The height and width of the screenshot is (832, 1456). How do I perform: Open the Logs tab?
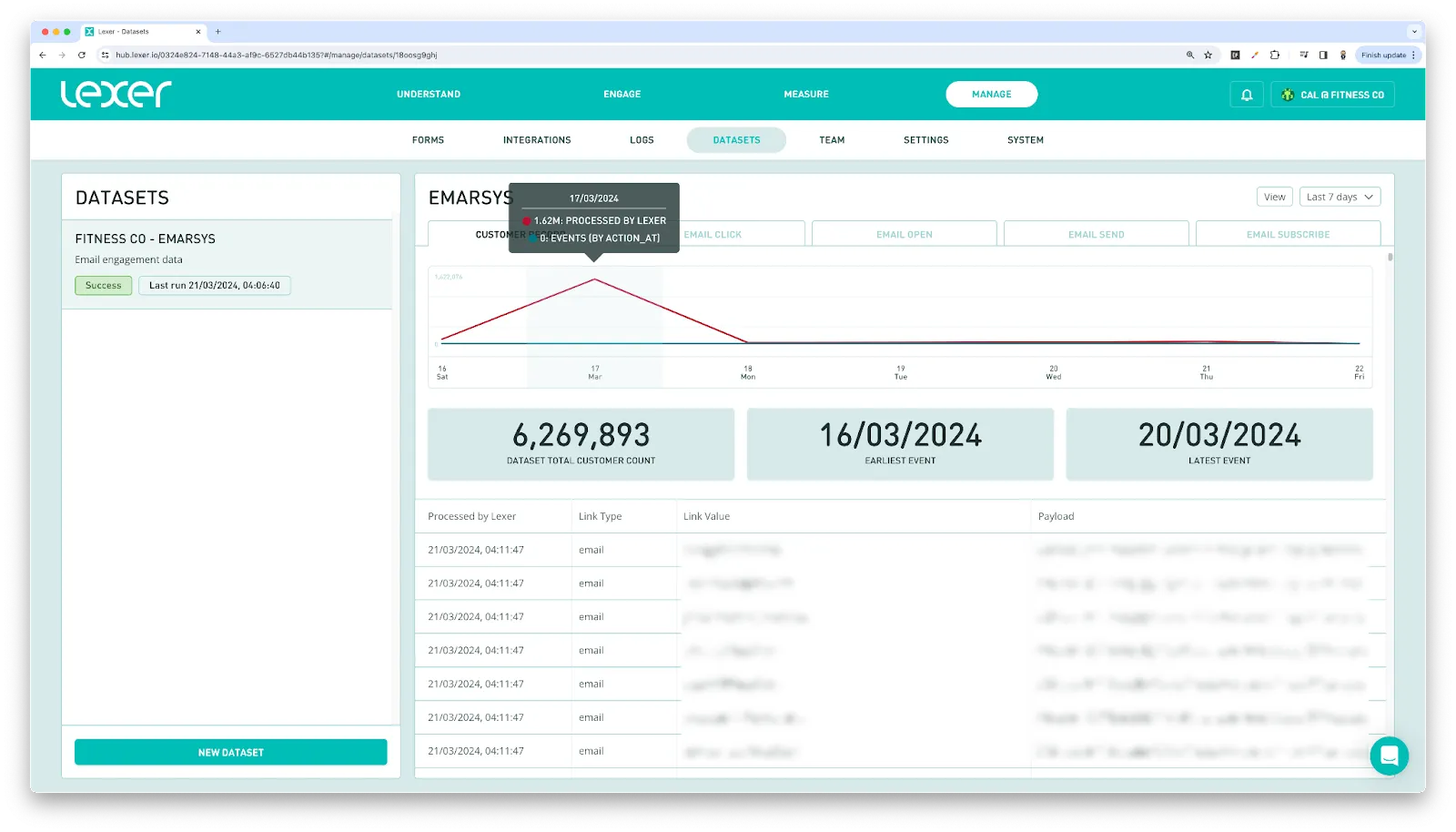[x=642, y=140]
